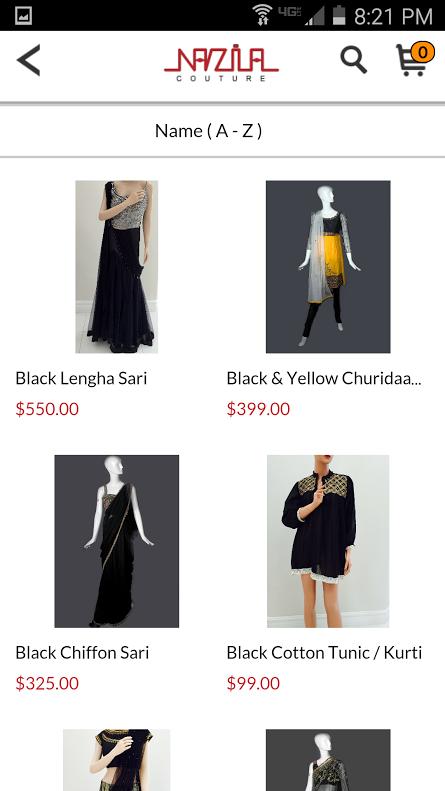Open Black Lengha Sari product image
Image resolution: width=445 pixels, height=791 pixels.
(x=117, y=266)
